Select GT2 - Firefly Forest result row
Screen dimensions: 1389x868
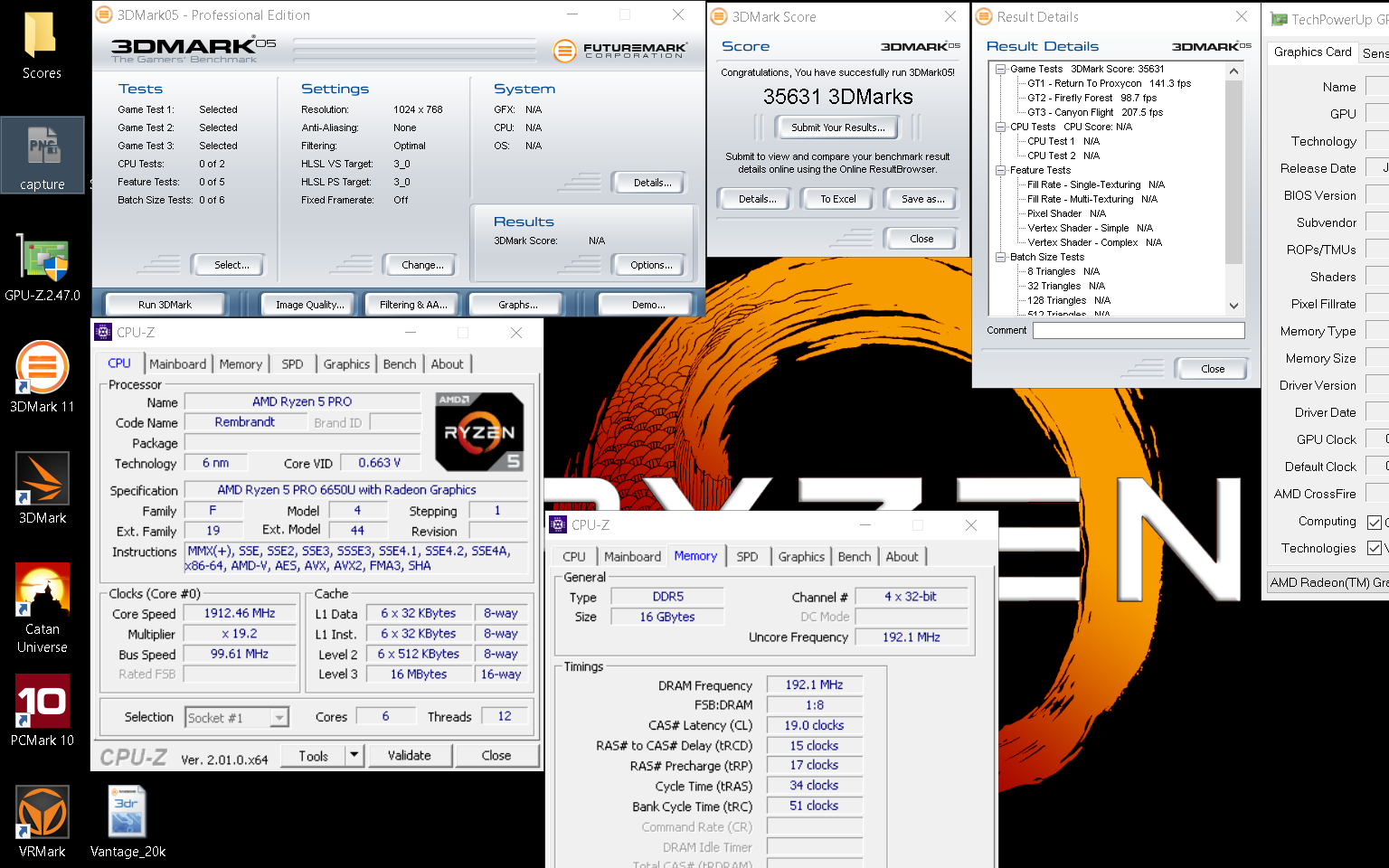[x=1091, y=98]
